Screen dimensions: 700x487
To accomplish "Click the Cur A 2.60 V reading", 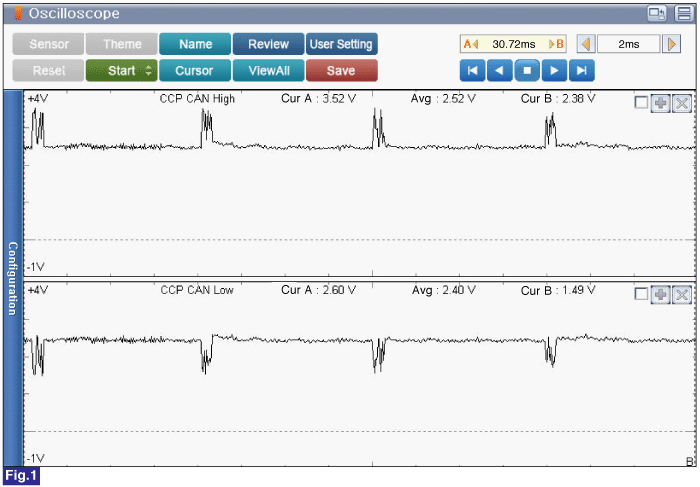I will [x=318, y=290].
